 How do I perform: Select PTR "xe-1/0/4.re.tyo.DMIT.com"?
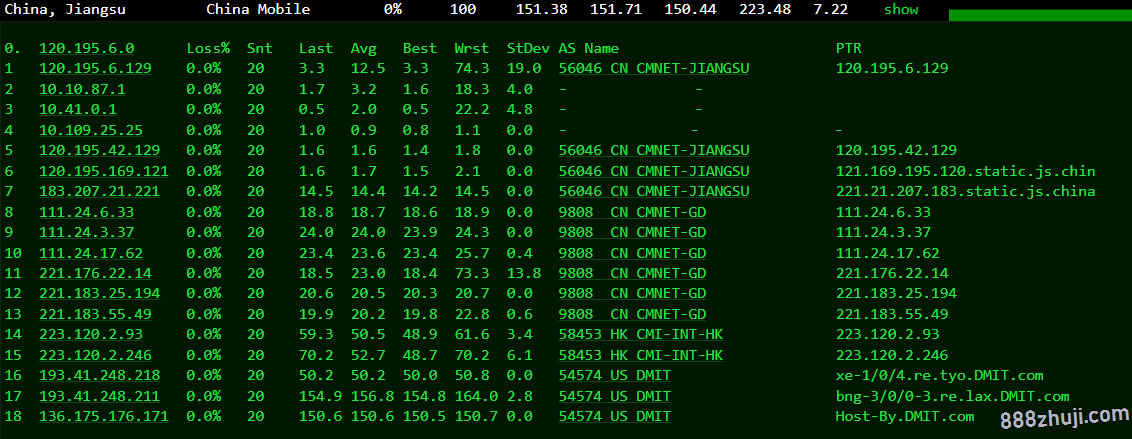[x=940, y=375]
